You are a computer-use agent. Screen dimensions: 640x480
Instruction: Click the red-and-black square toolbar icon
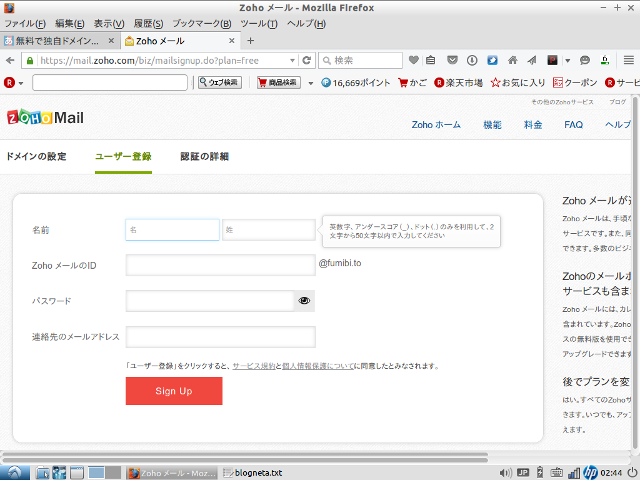tap(552, 60)
